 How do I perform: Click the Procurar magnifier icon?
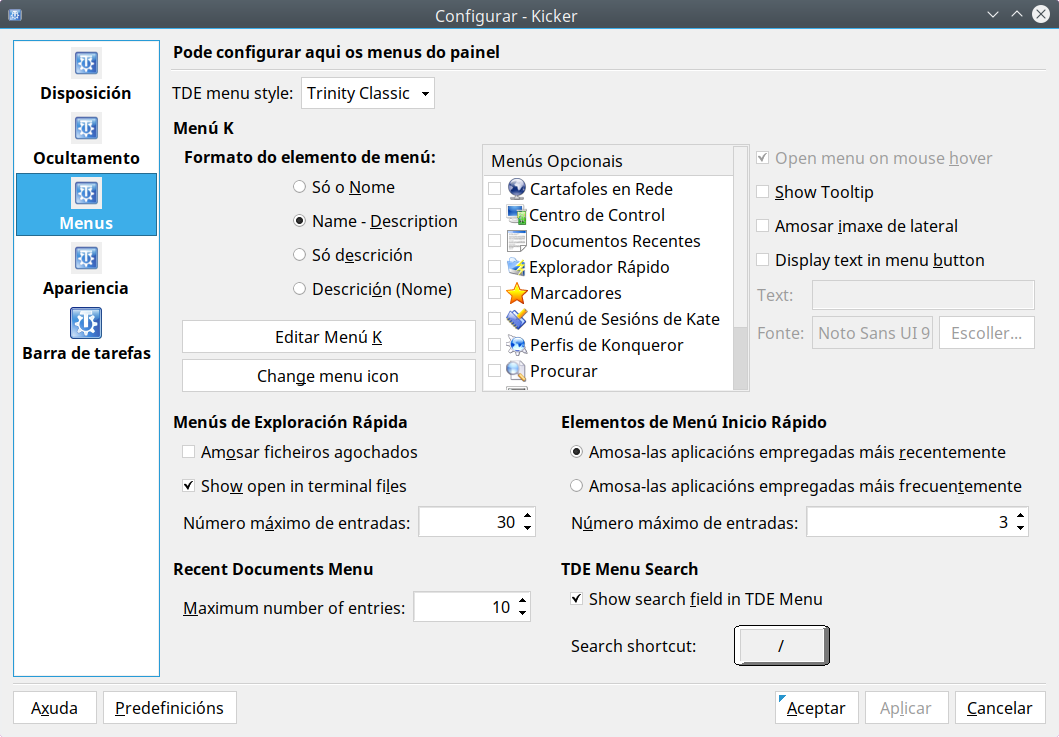coord(517,371)
